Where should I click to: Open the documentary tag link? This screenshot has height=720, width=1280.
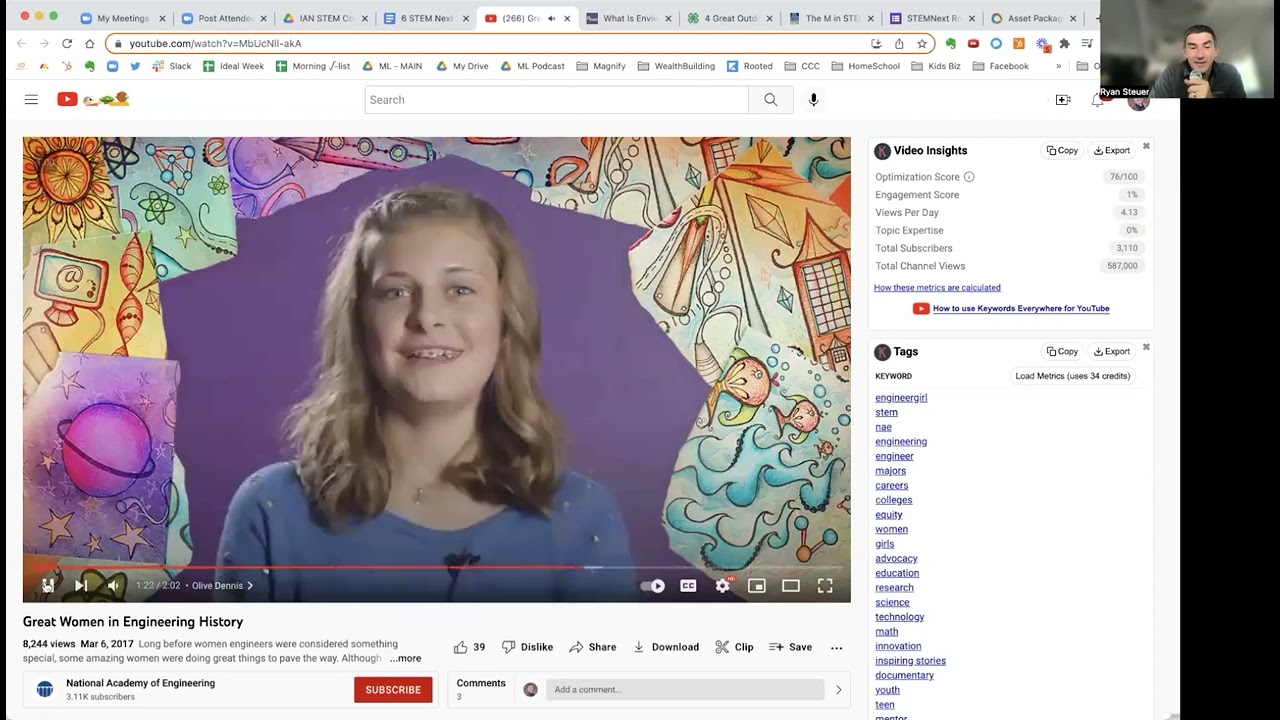(904, 675)
